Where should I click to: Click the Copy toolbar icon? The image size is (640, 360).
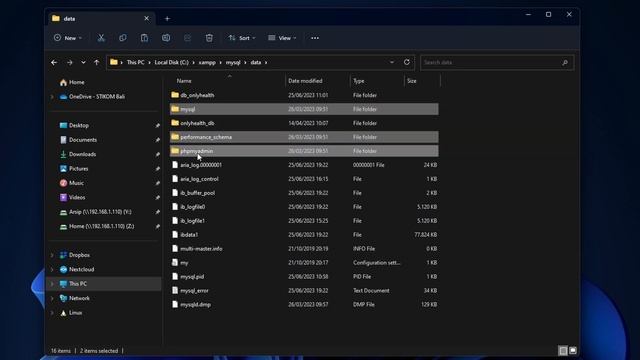click(122, 38)
